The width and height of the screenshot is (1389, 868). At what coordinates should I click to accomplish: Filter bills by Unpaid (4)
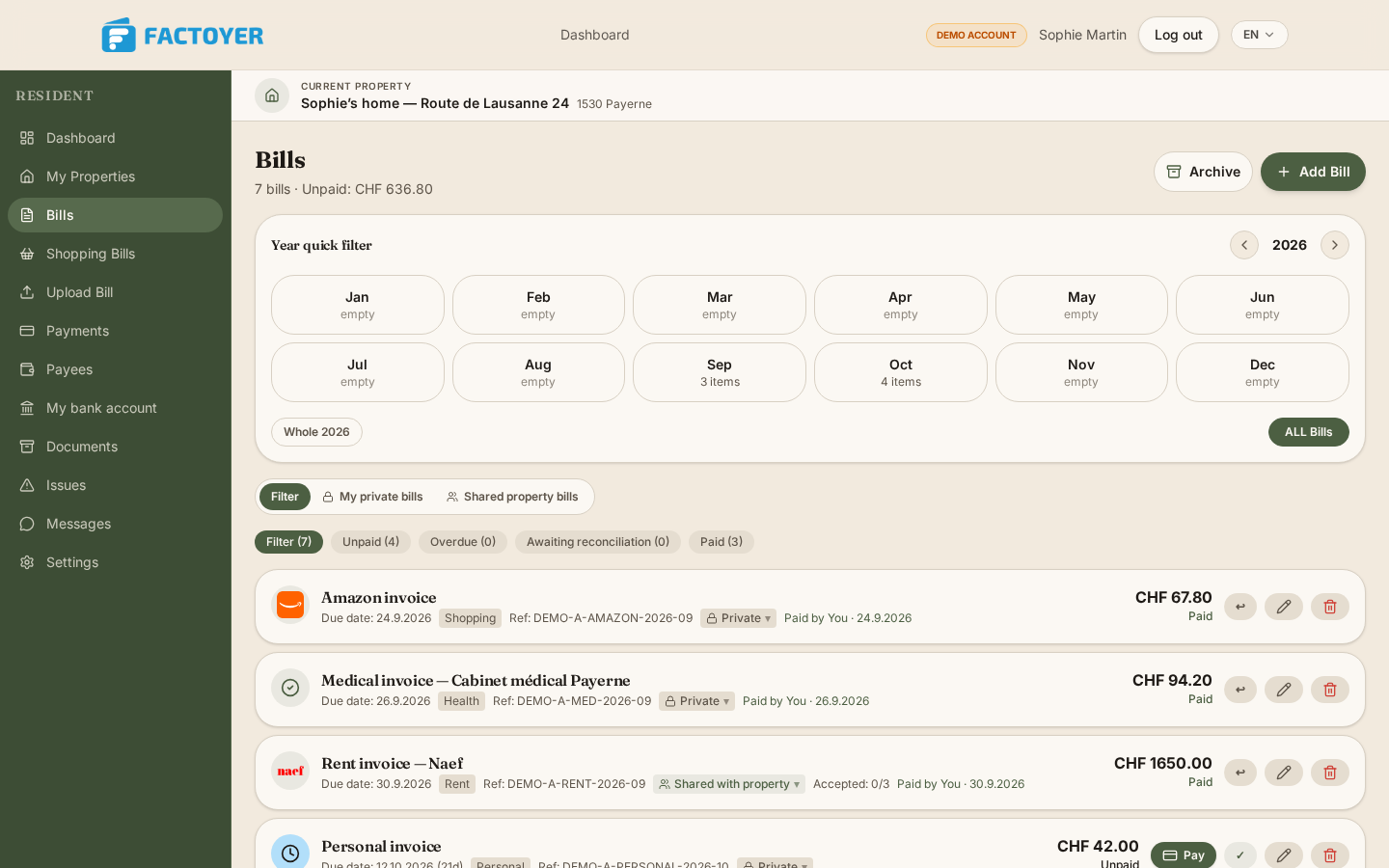point(370,542)
